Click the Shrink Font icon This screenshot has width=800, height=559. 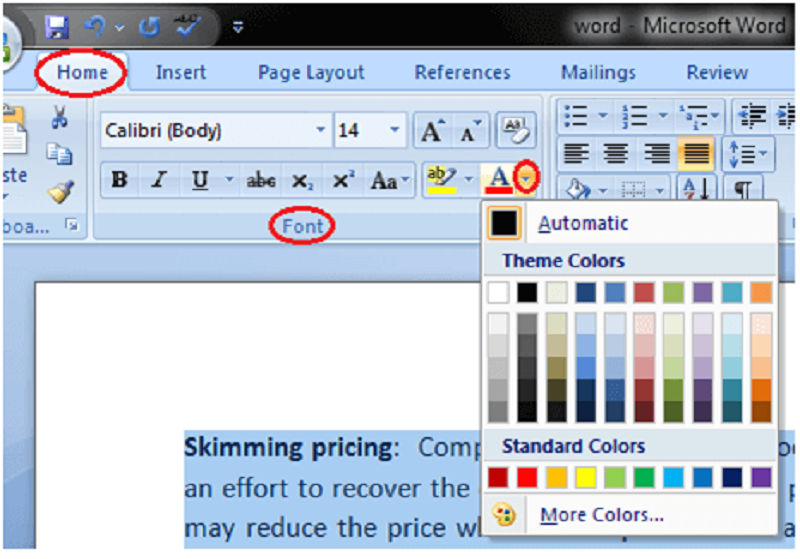pos(468,131)
